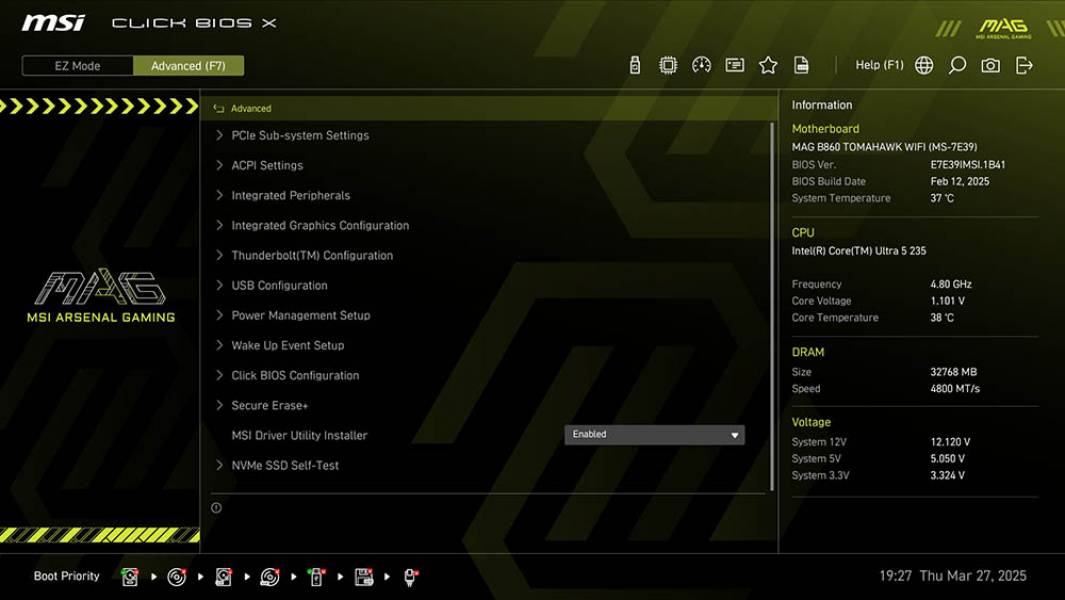Expand Wake Up Event Setup chevron
Screen dimensions: 1065x600
(x=219, y=345)
